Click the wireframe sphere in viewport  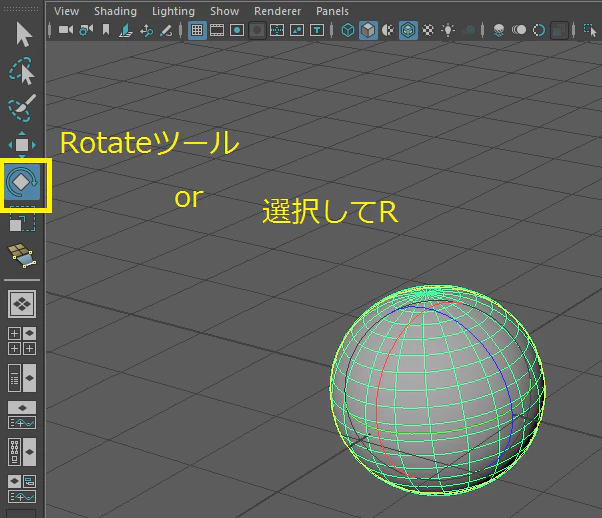click(438, 390)
